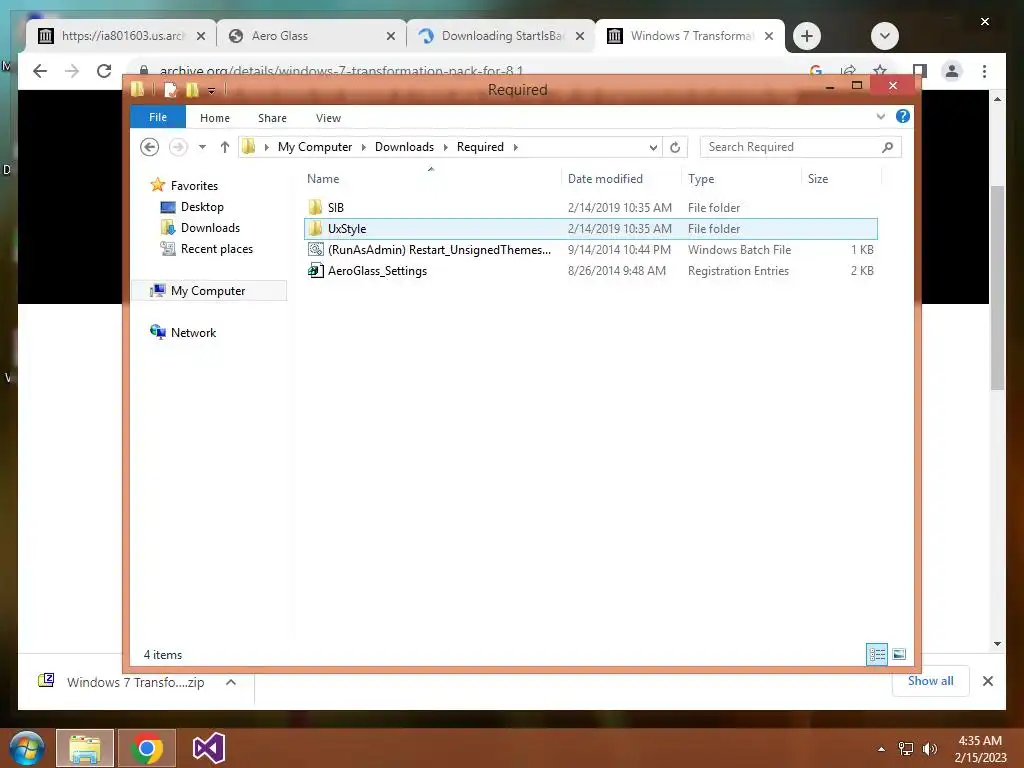1024x768 pixels.
Task: Switch to details view layout icon
Action: (877, 654)
